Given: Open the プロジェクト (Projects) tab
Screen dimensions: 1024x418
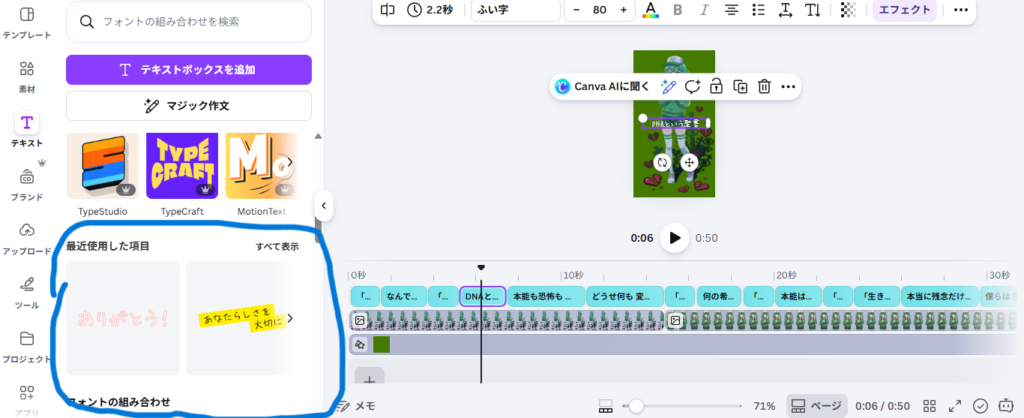Looking at the screenshot, I should 27,345.
